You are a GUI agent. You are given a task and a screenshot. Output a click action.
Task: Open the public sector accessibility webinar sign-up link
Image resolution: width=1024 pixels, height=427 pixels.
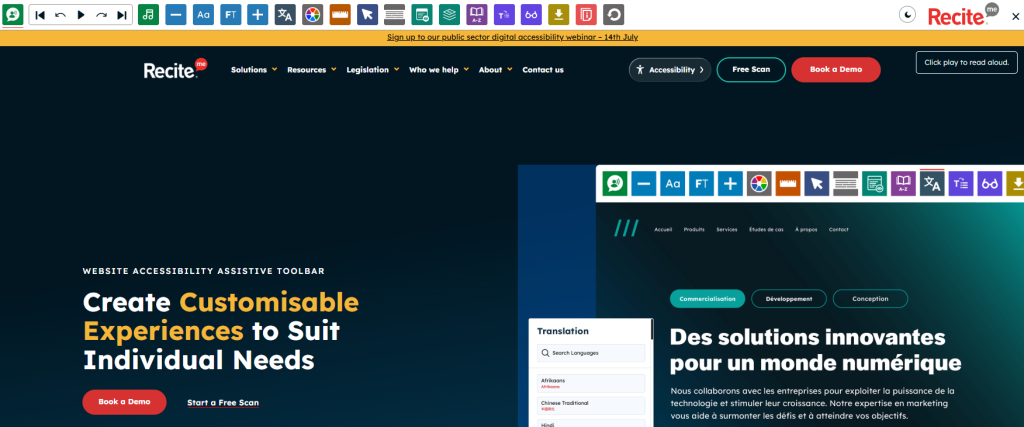pos(513,37)
